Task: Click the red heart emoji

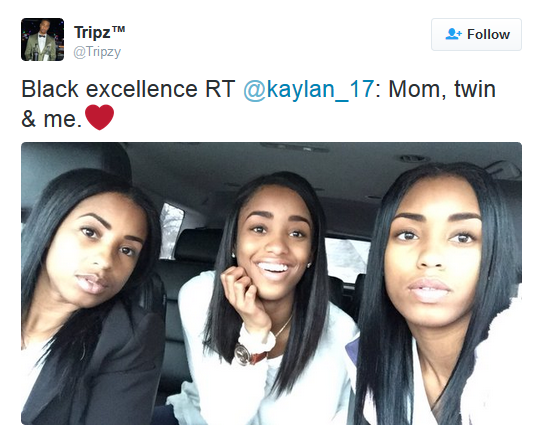Action: click(x=100, y=117)
